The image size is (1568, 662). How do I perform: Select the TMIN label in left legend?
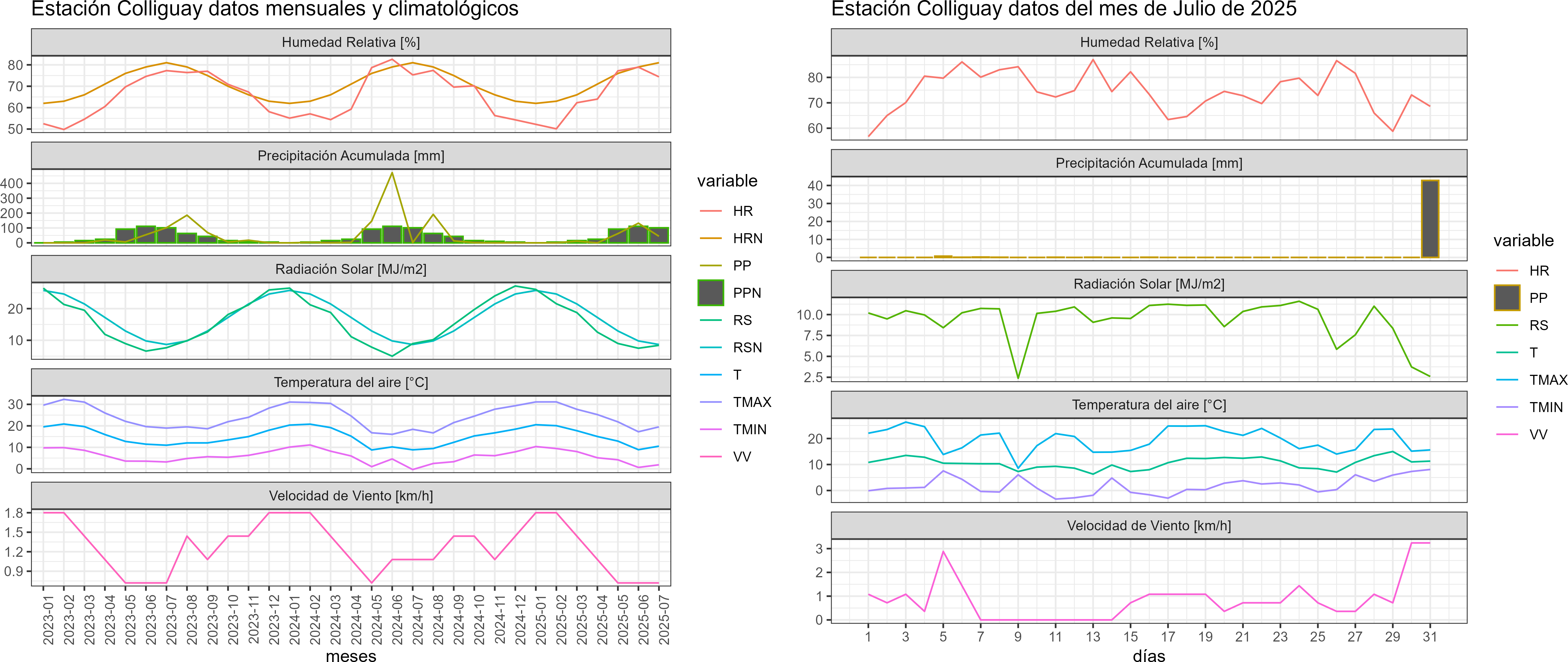tap(749, 430)
